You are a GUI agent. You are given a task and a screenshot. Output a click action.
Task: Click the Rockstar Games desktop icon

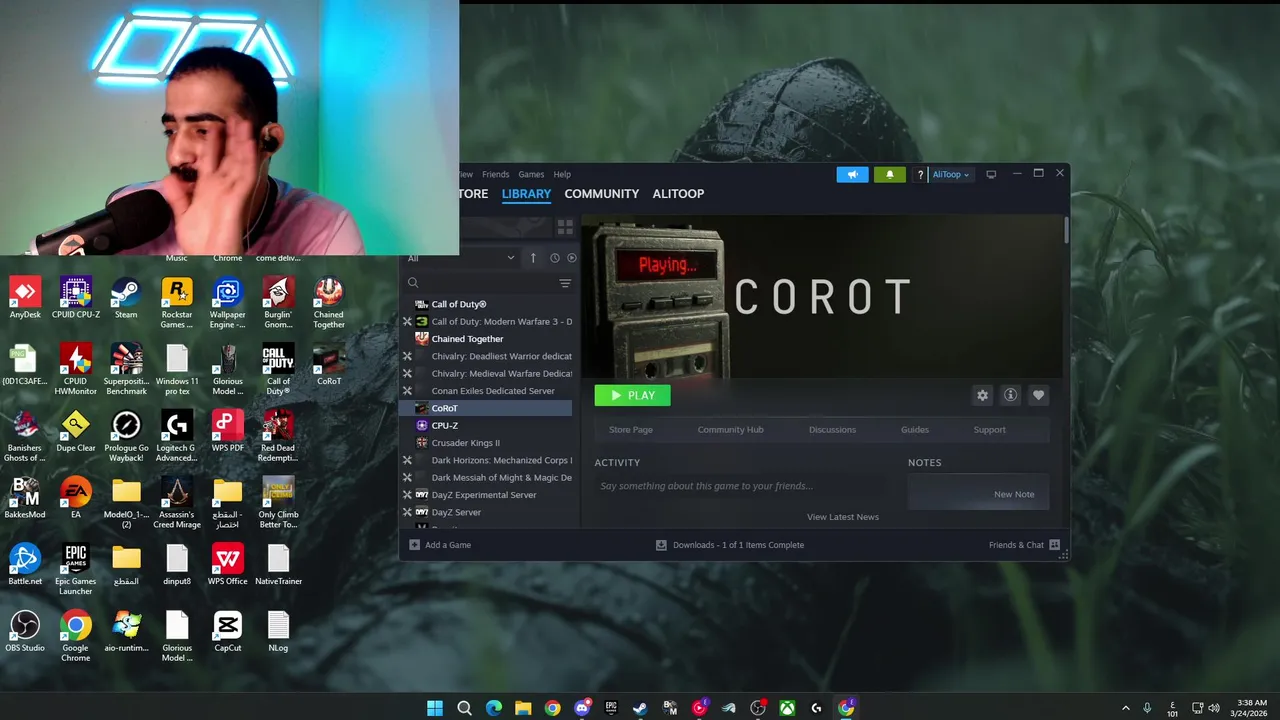click(x=177, y=302)
